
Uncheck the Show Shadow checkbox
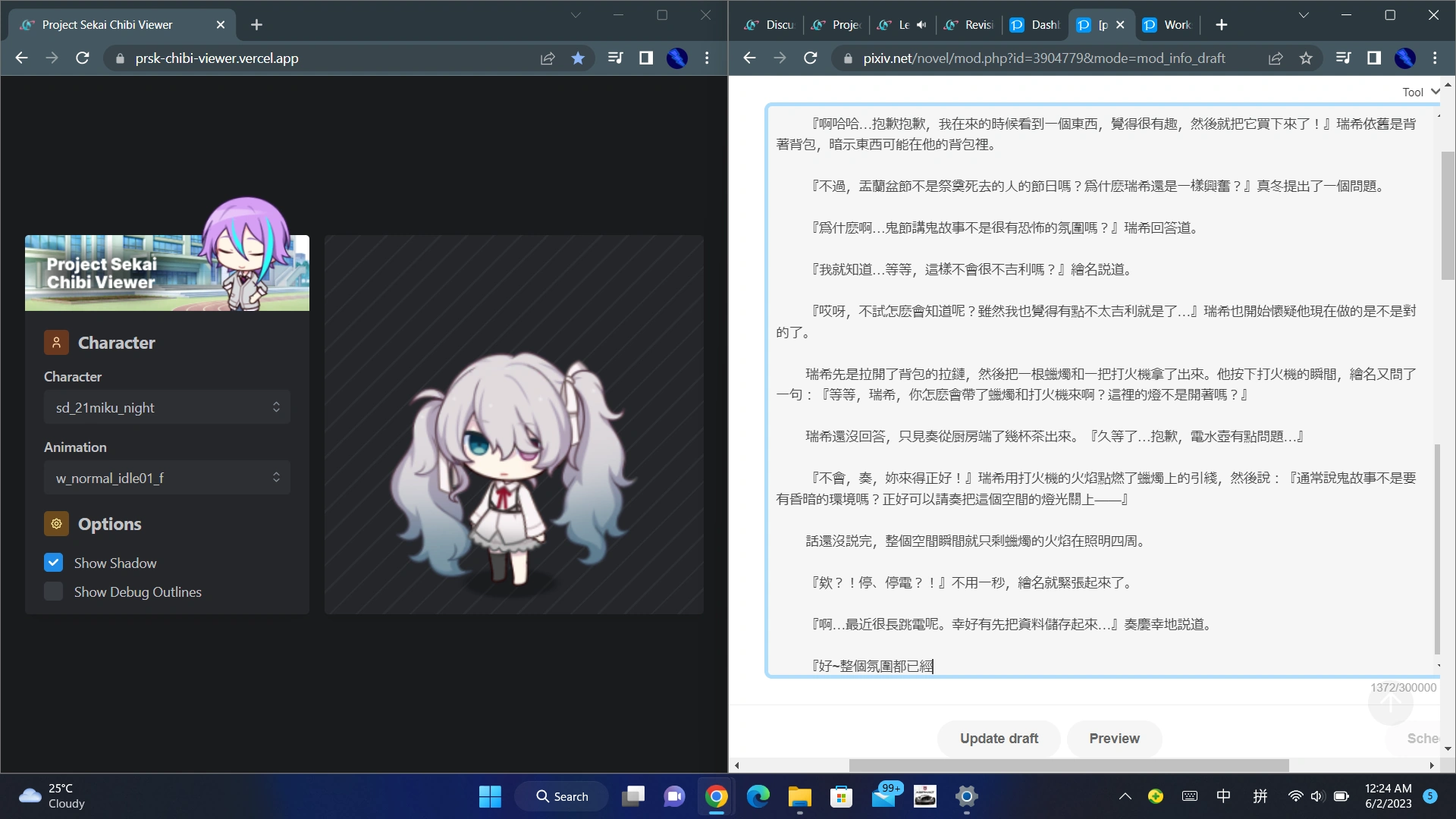point(54,563)
